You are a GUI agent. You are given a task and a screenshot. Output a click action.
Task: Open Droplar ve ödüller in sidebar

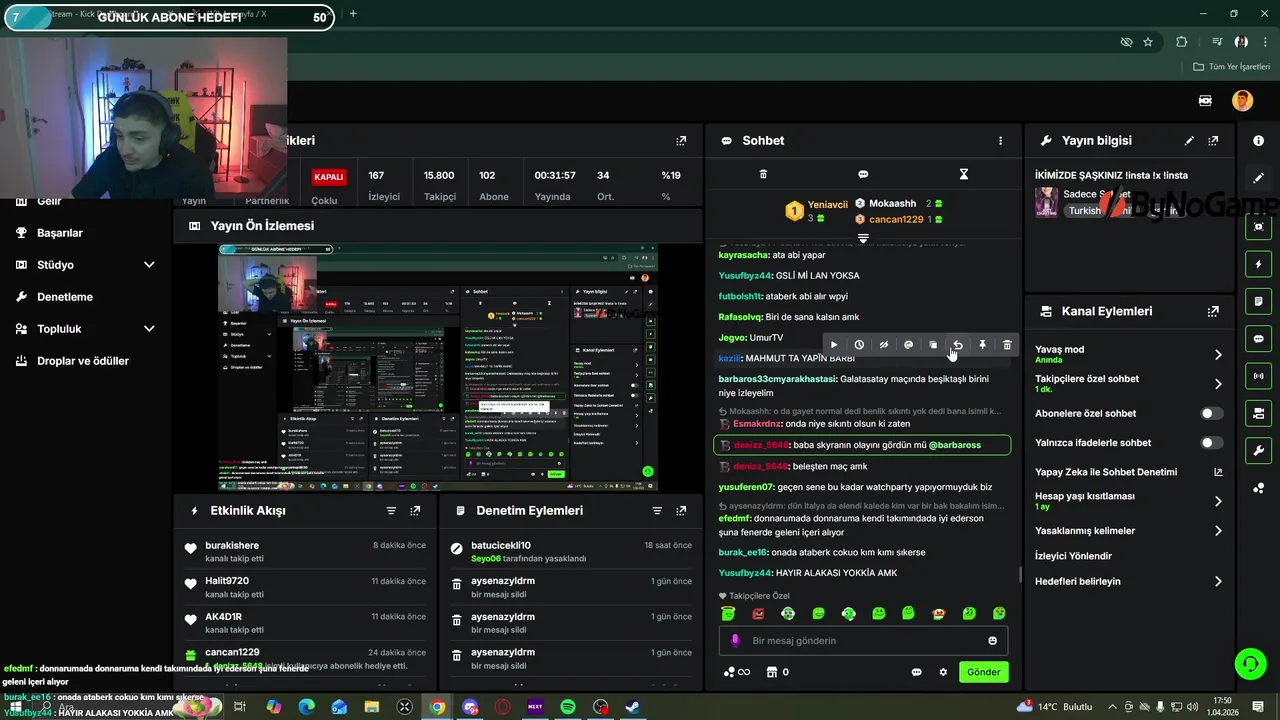(x=83, y=361)
